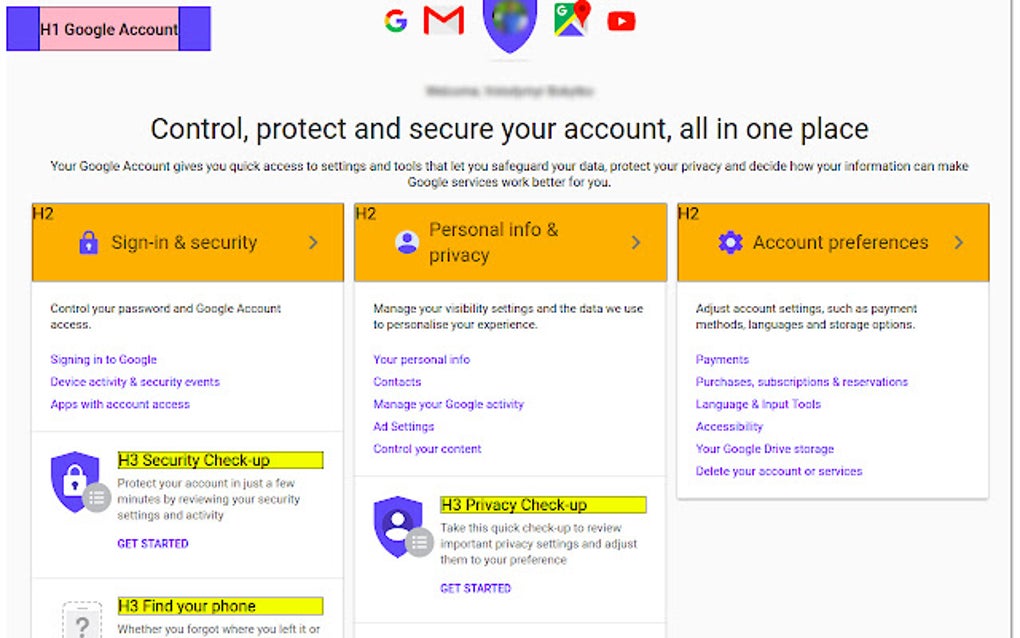Open the YouTube icon
The image size is (1020, 638).
pos(620,19)
